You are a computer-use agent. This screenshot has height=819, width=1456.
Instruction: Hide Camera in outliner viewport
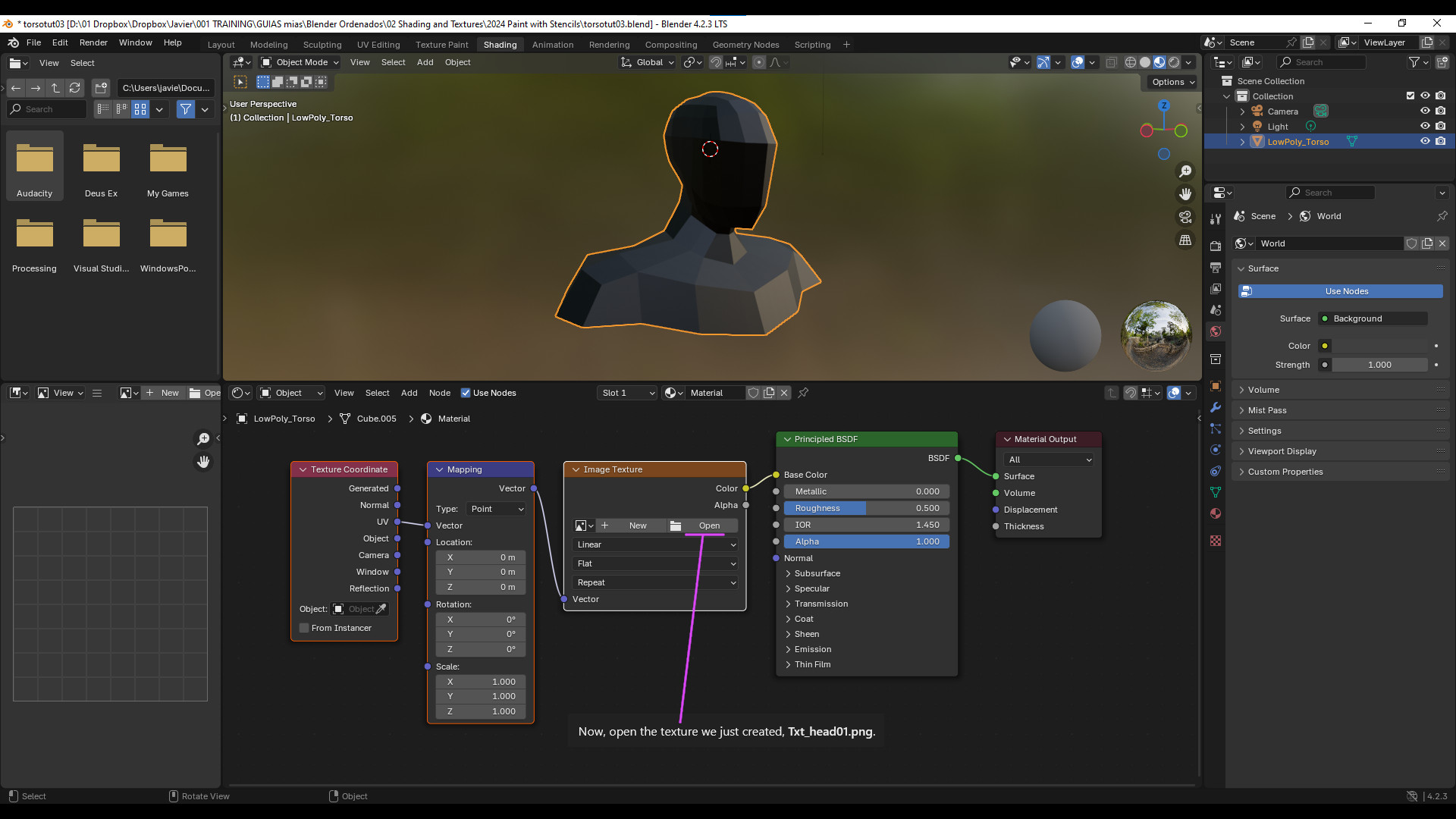1425,111
